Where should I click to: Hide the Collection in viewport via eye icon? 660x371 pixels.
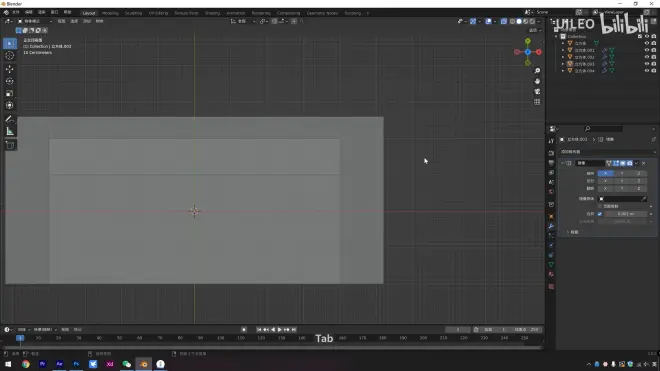[x=647, y=37]
